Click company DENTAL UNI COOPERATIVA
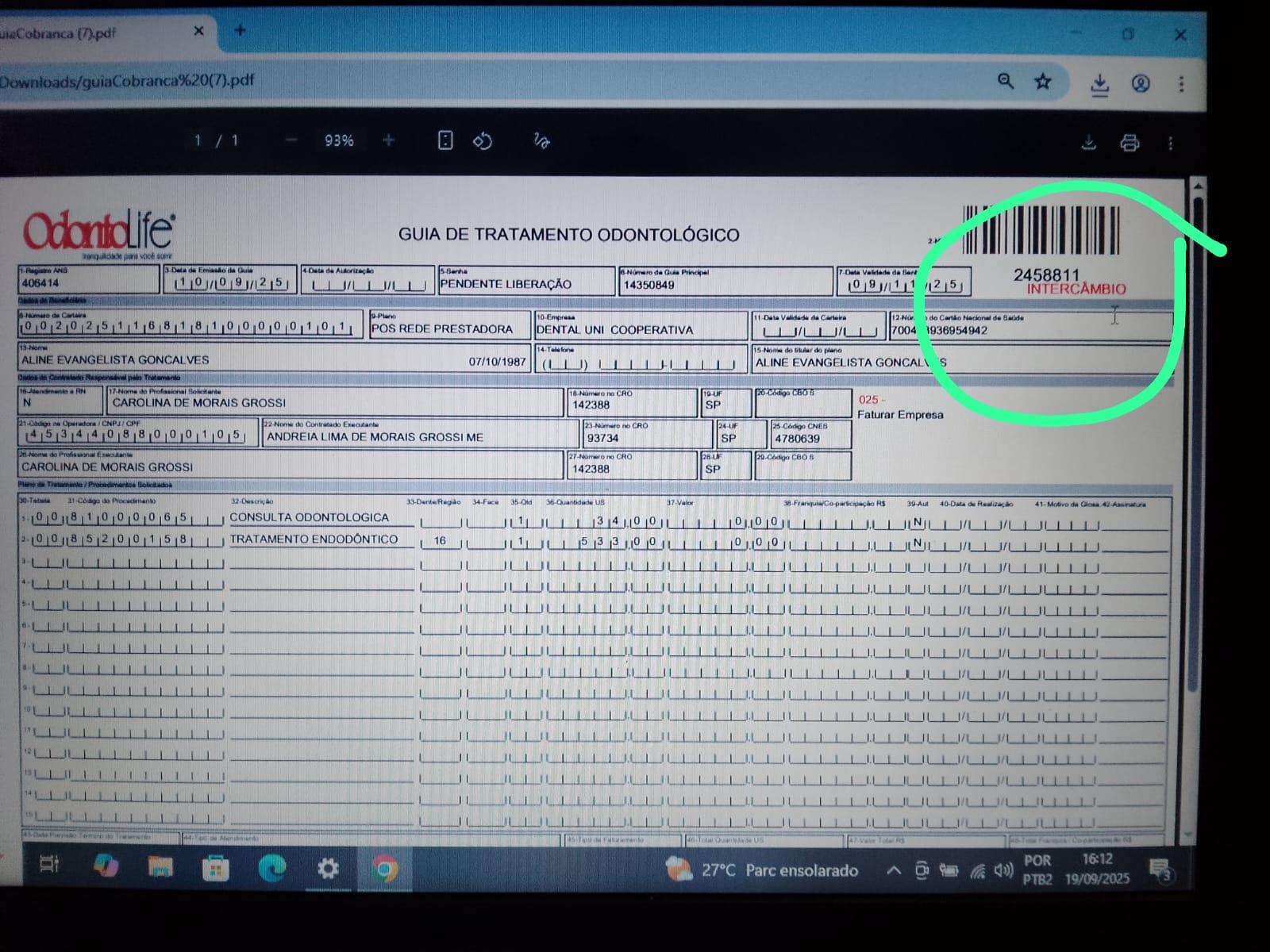Image resolution: width=1270 pixels, height=952 pixels. pos(615,329)
